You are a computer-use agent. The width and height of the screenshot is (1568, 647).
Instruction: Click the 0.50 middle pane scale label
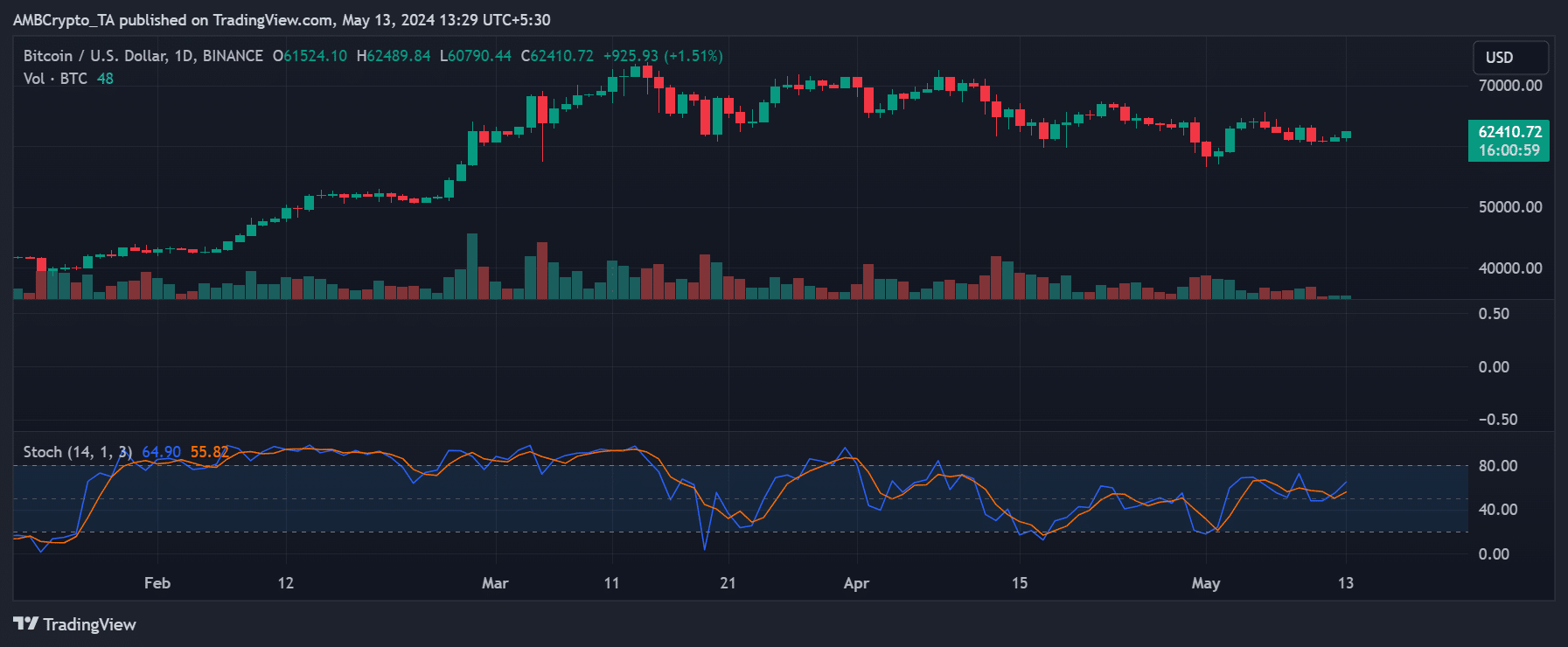point(1494,314)
